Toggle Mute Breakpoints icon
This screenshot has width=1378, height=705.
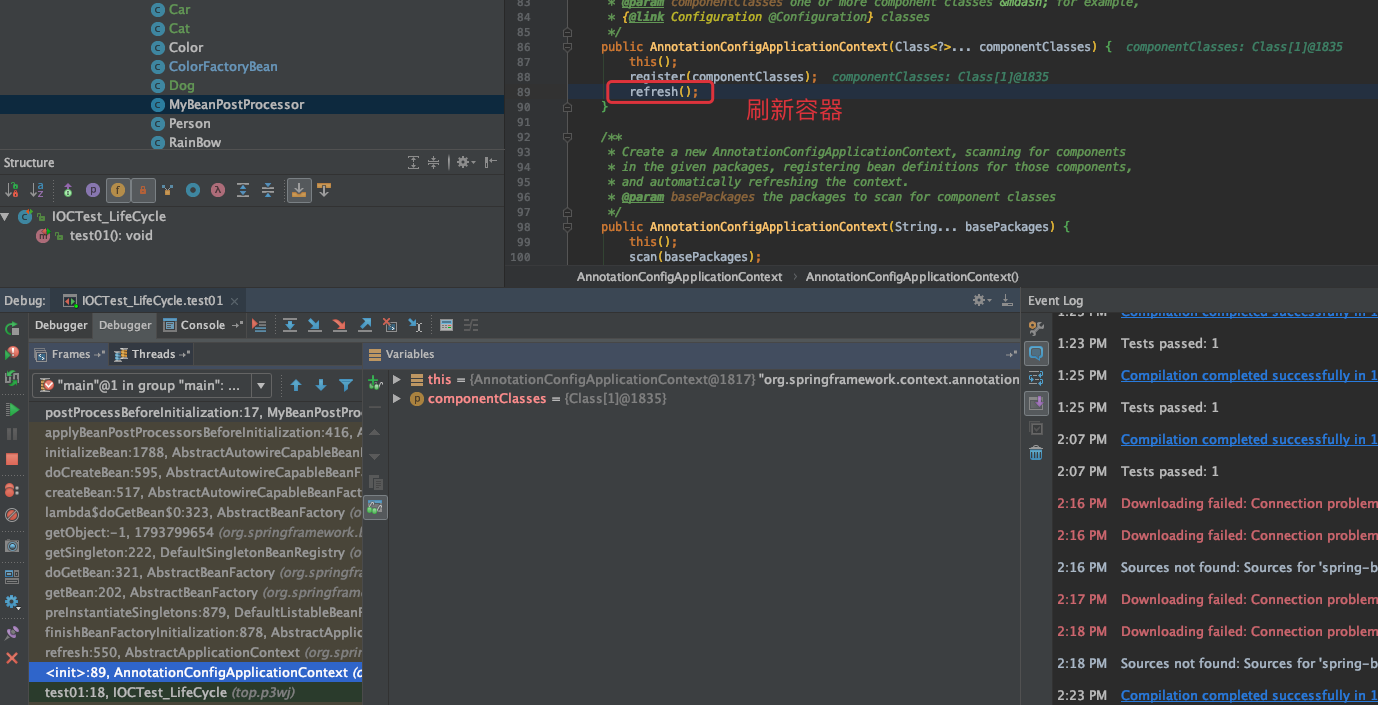tap(12, 515)
